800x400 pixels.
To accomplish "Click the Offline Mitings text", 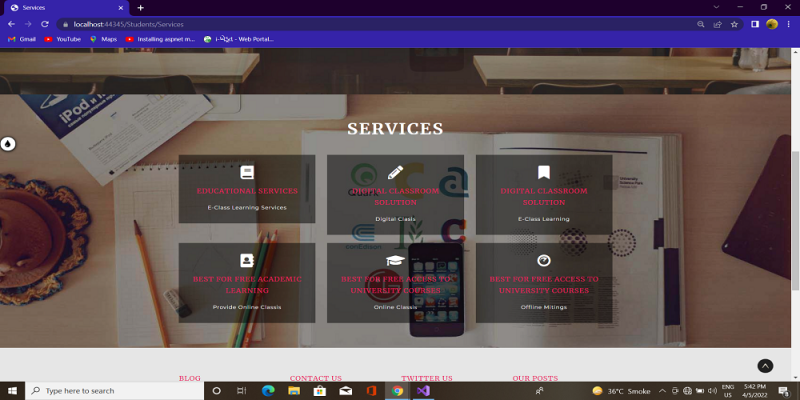I will (x=544, y=307).
